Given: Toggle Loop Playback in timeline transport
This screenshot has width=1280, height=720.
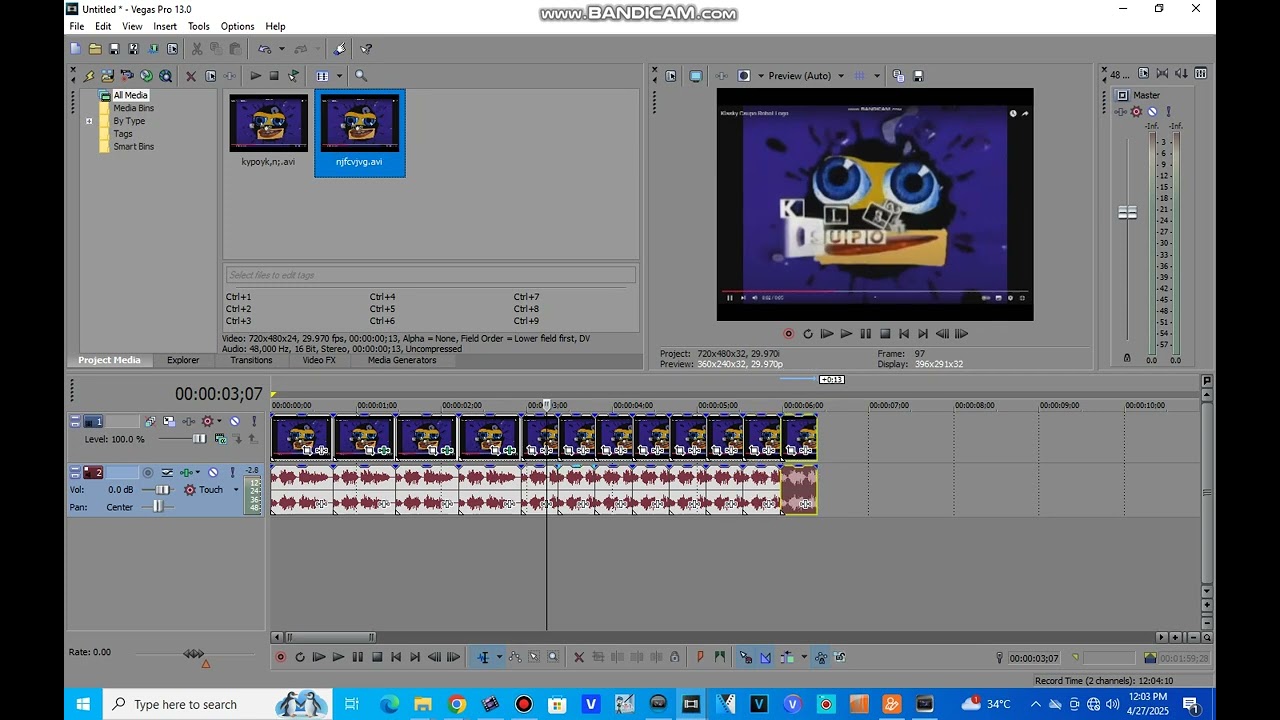Looking at the screenshot, I should coord(299,657).
